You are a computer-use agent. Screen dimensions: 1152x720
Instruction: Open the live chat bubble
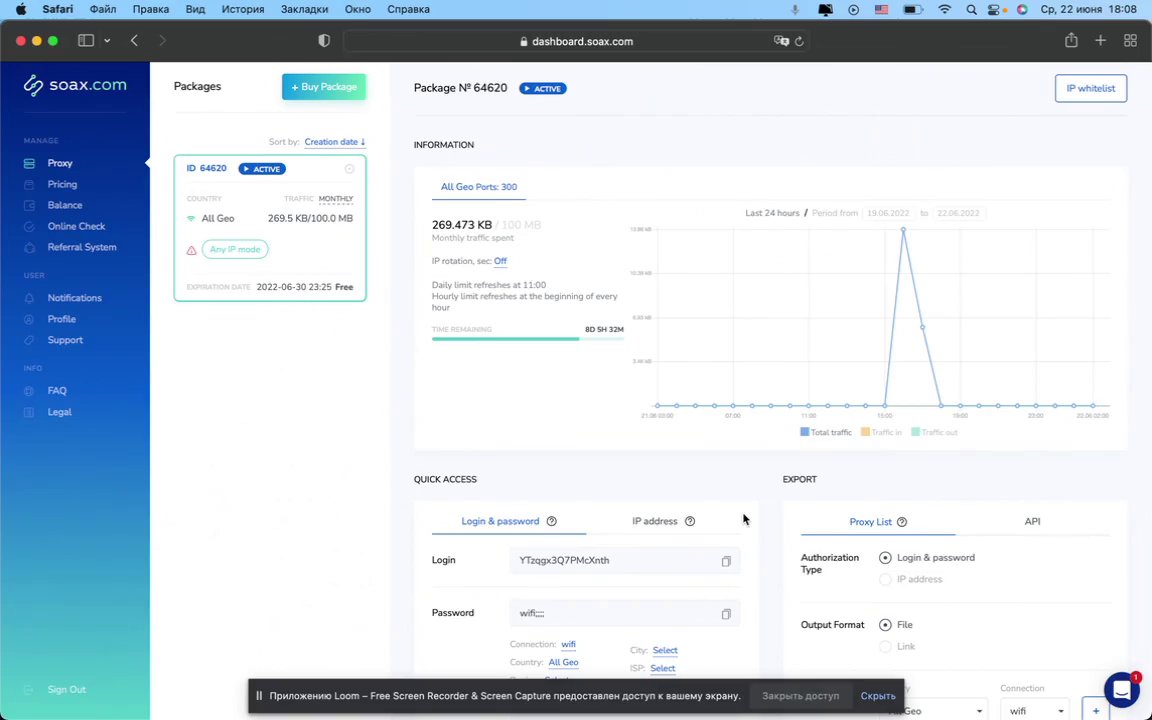(1122, 689)
